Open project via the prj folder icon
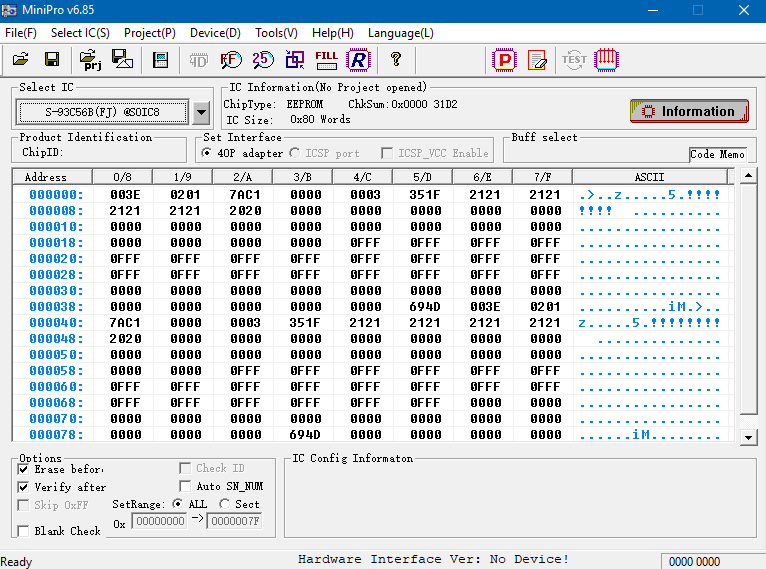Screen dimensions: 766x569 pyautogui.click(x=92, y=60)
